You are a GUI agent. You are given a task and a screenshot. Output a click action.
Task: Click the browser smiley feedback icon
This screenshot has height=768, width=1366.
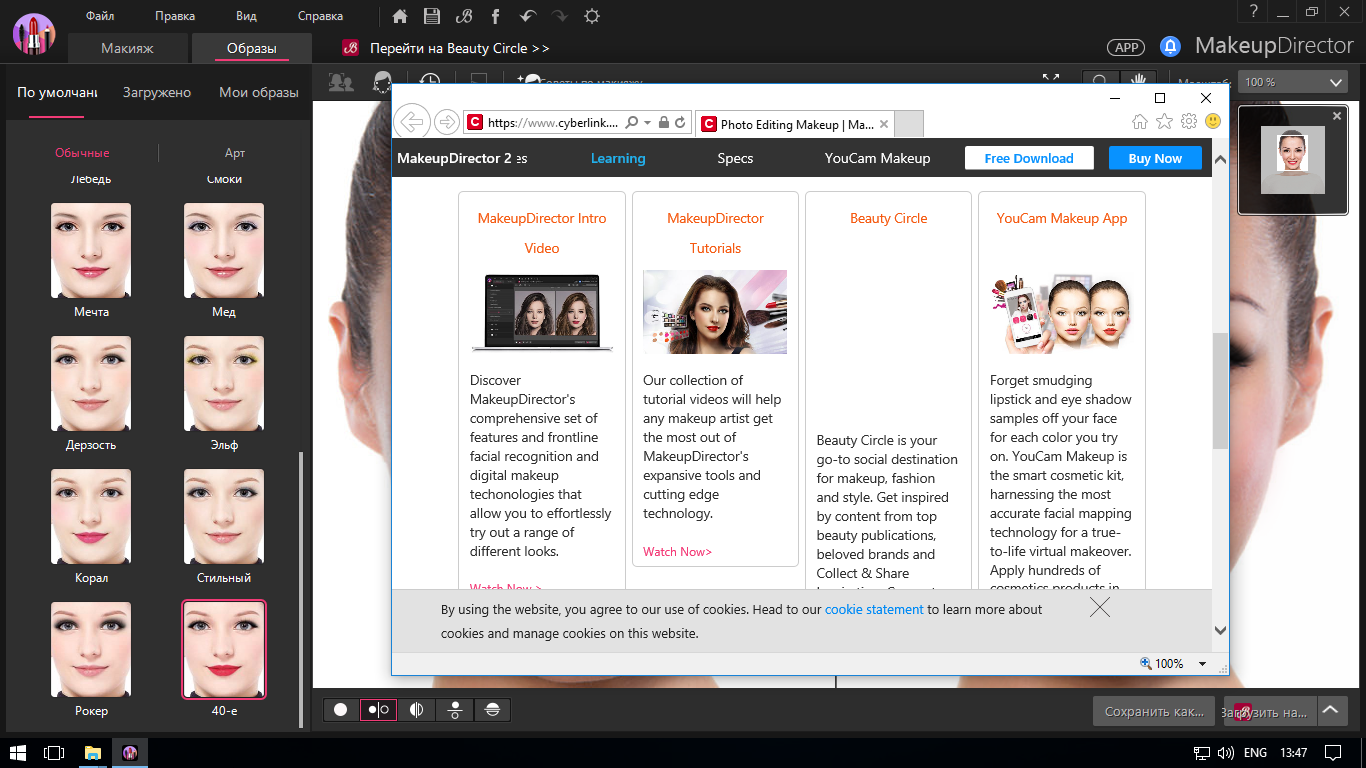[1213, 121]
